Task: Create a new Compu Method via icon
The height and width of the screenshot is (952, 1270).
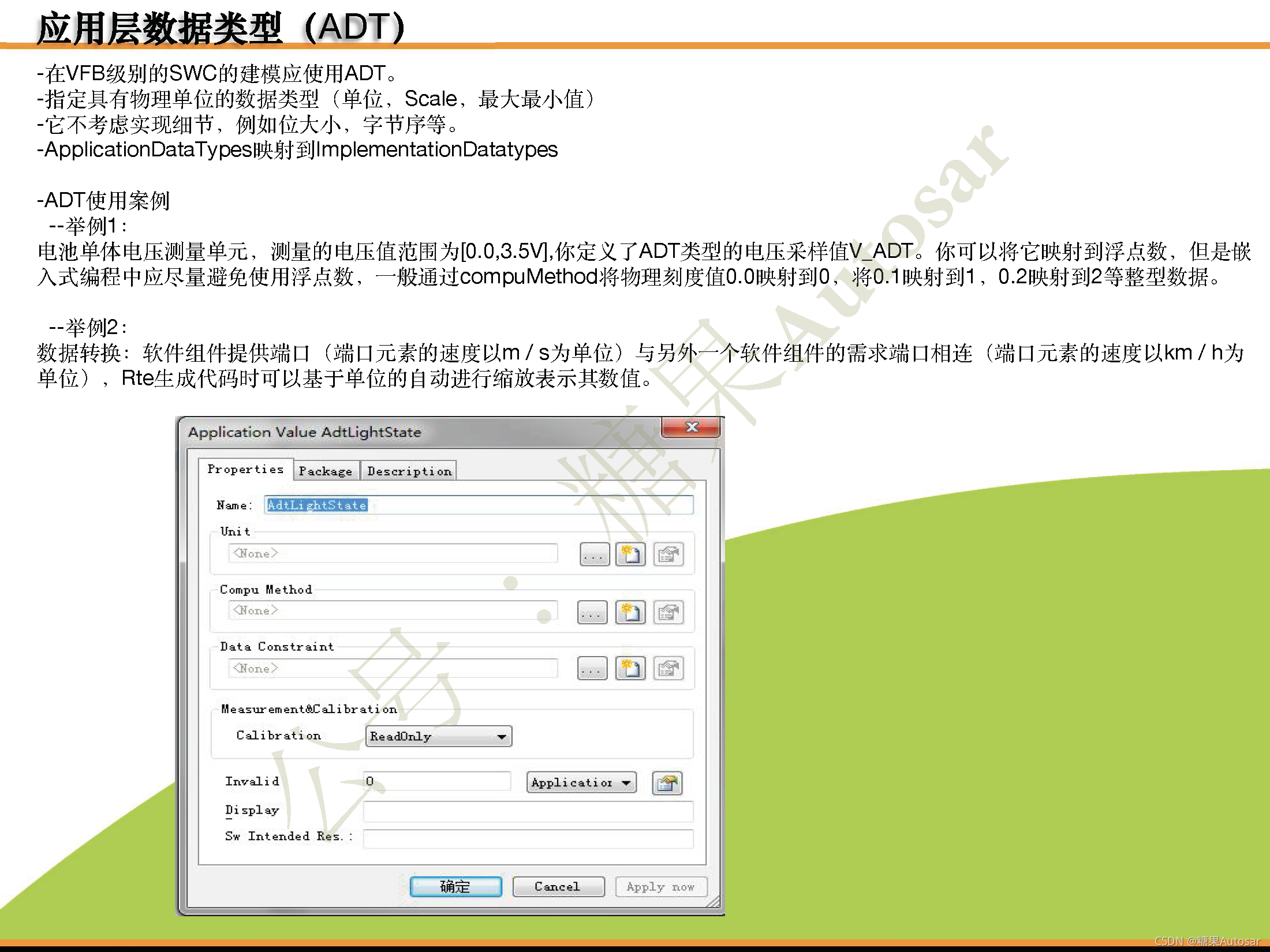Action: pyautogui.click(x=630, y=612)
